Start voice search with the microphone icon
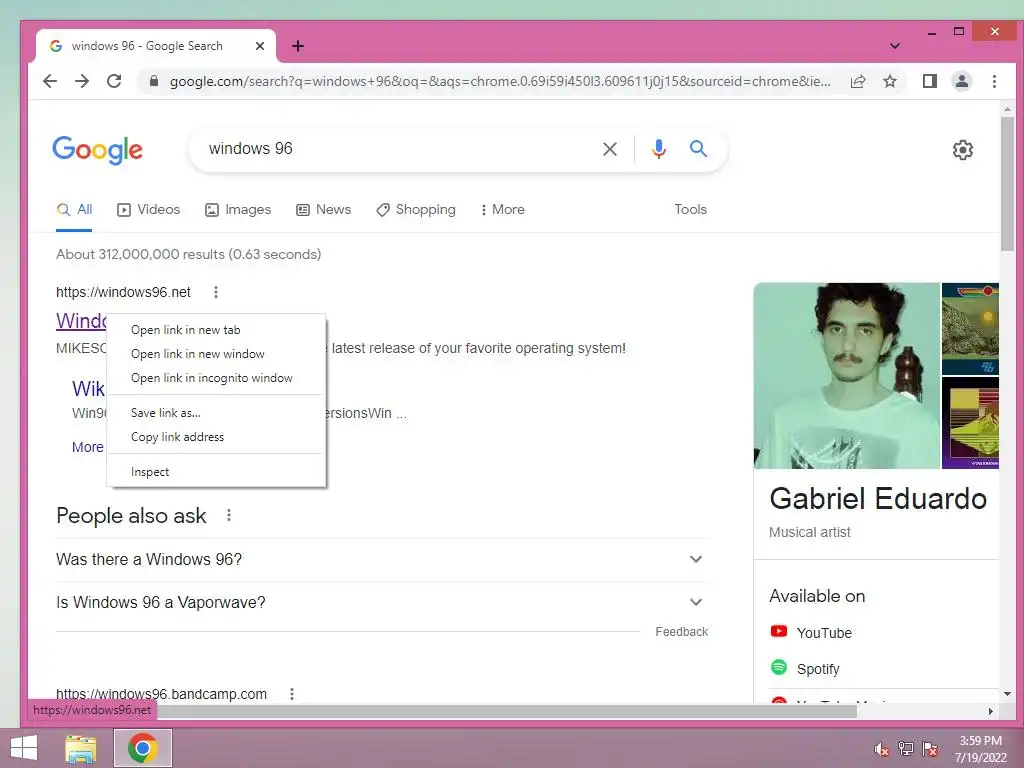This screenshot has height=768, width=1024. pos(659,149)
